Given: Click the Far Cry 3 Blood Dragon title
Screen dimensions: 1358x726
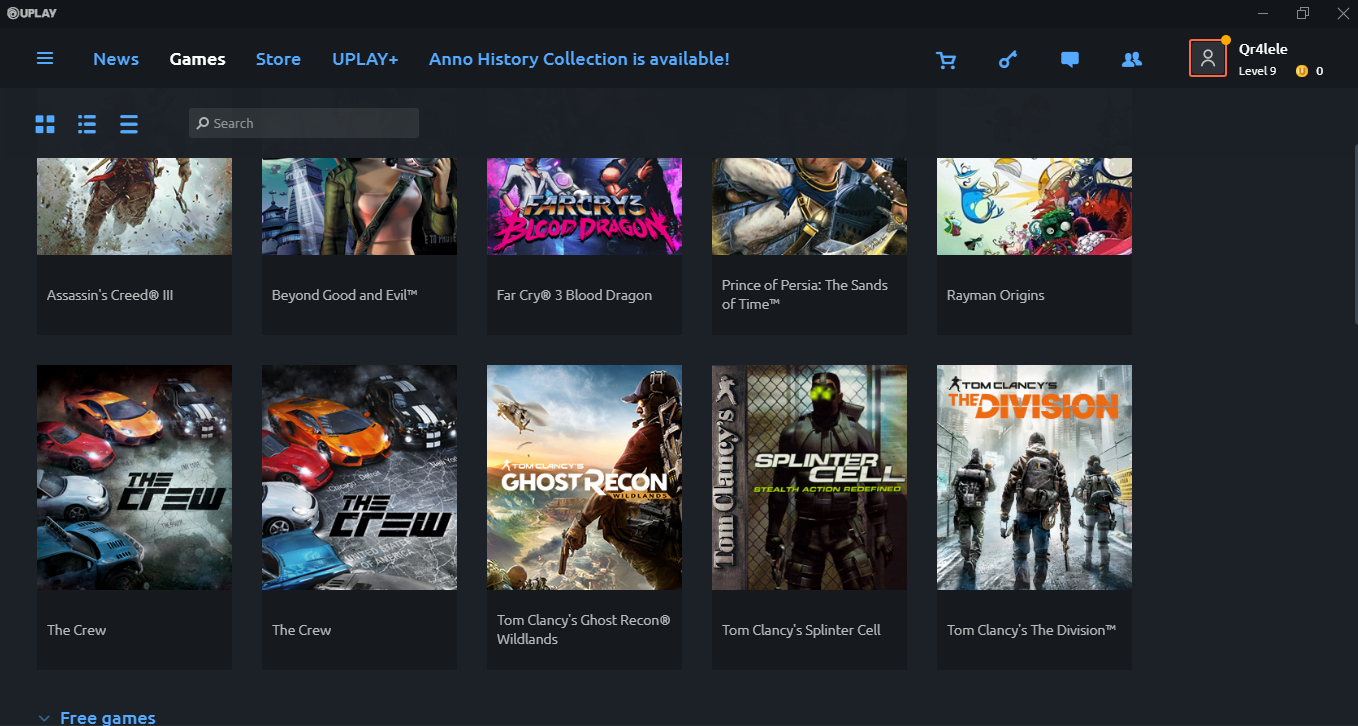Looking at the screenshot, I should [x=574, y=295].
